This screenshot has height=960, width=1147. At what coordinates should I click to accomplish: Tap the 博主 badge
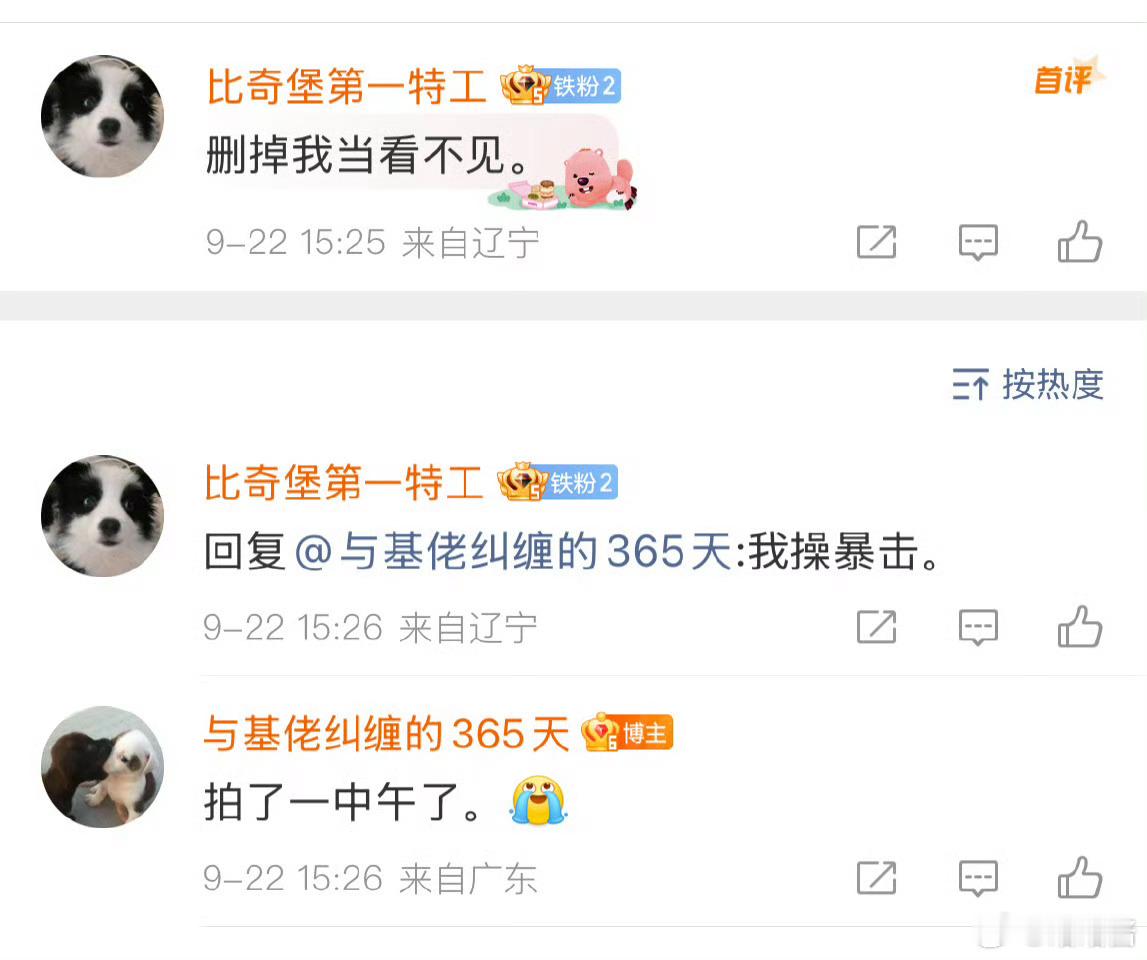[628, 732]
